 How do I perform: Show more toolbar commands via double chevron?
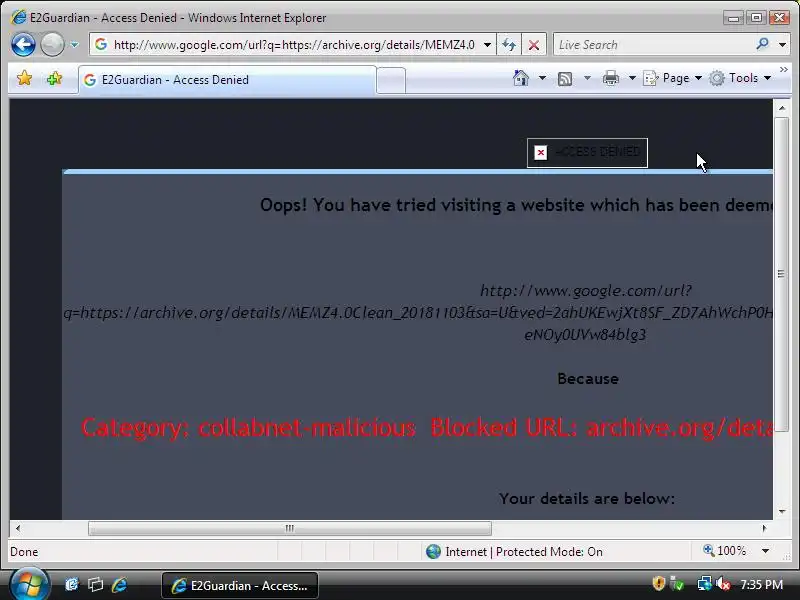point(783,69)
